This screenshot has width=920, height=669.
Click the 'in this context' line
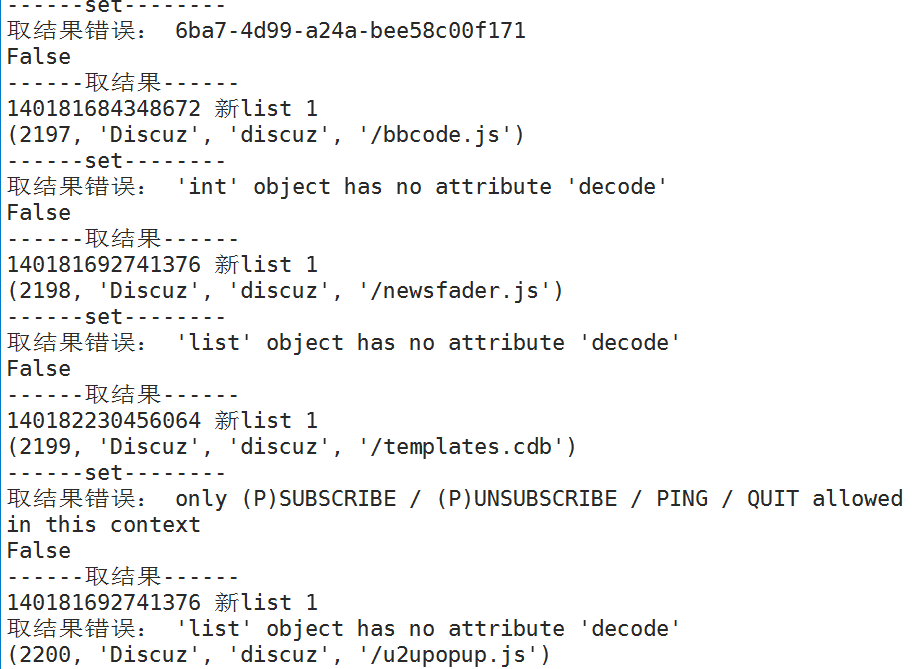coord(104,525)
